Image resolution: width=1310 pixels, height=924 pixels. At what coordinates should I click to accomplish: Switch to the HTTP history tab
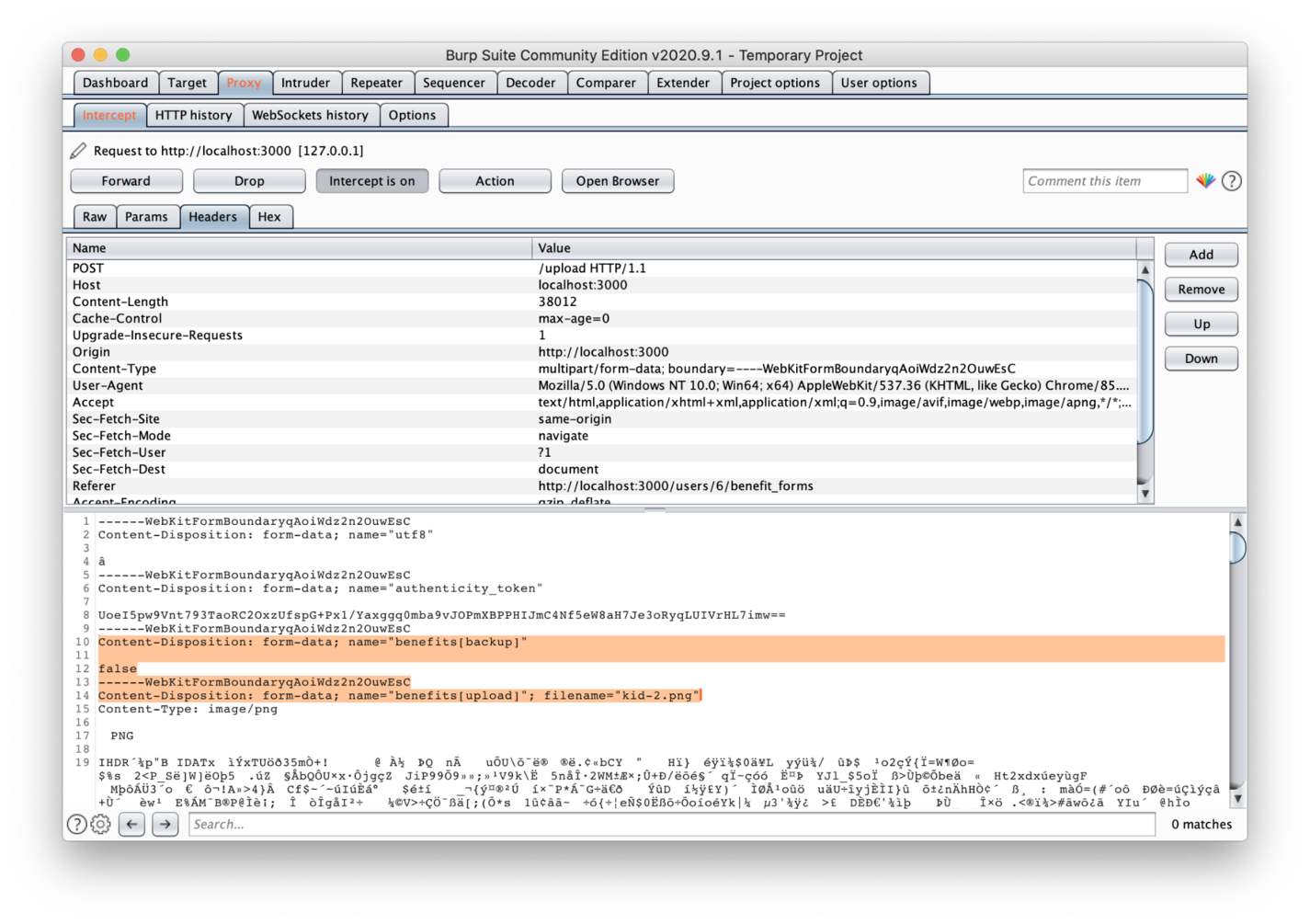click(193, 115)
